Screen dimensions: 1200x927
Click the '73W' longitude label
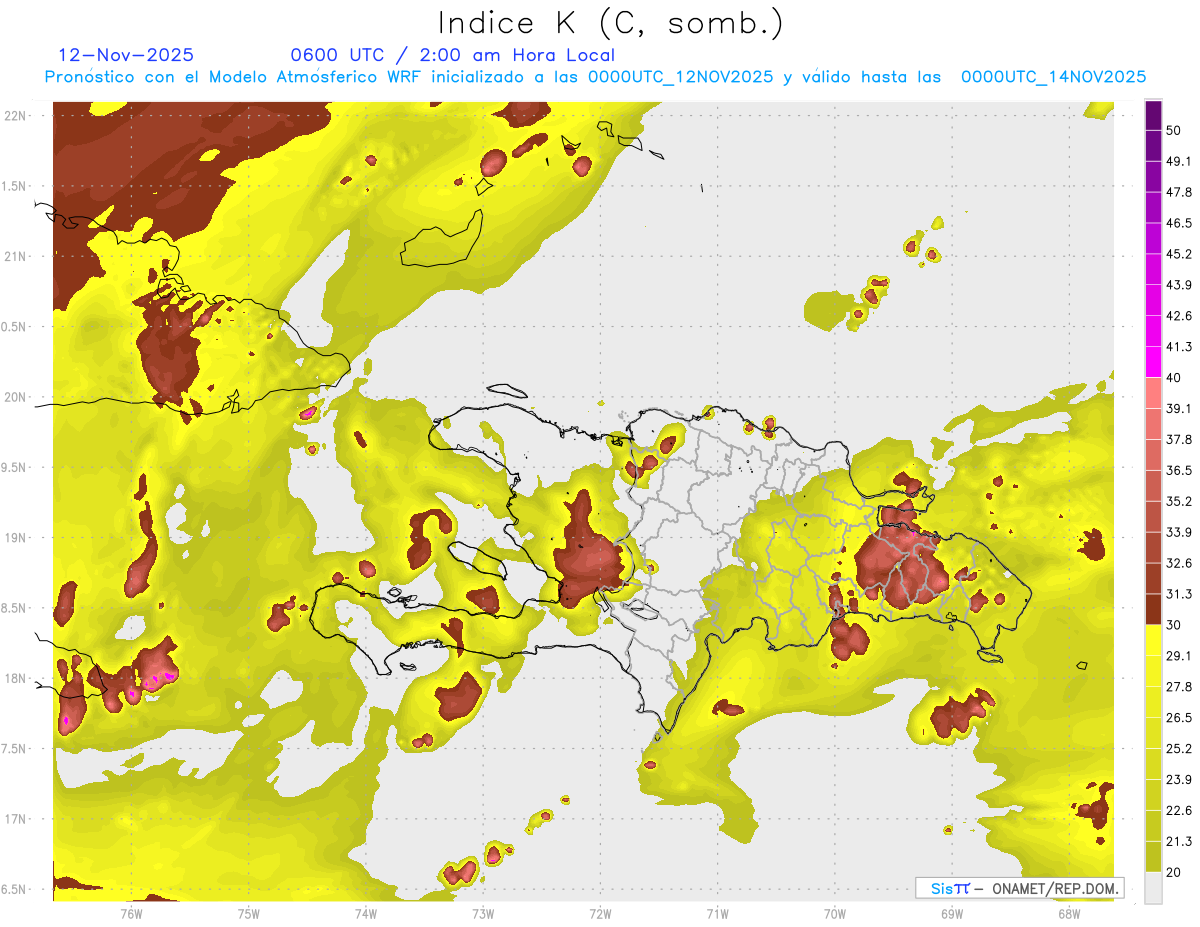pyautogui.click(x=483, y=913)
